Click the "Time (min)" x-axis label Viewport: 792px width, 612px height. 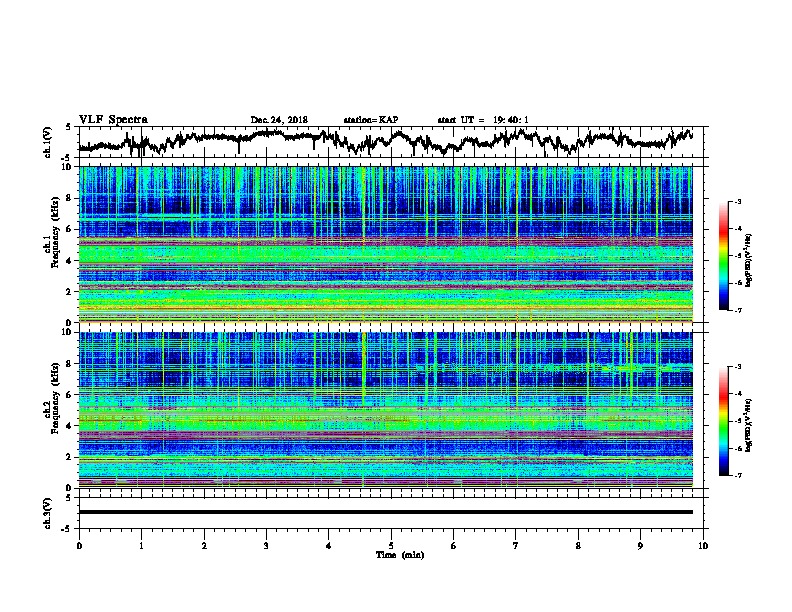[x=400, y=555]
